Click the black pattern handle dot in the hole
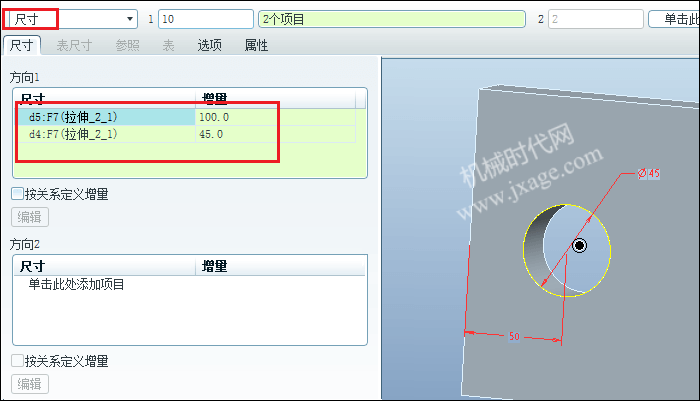This screenshot has height=401, width=700. coord(579,246)
